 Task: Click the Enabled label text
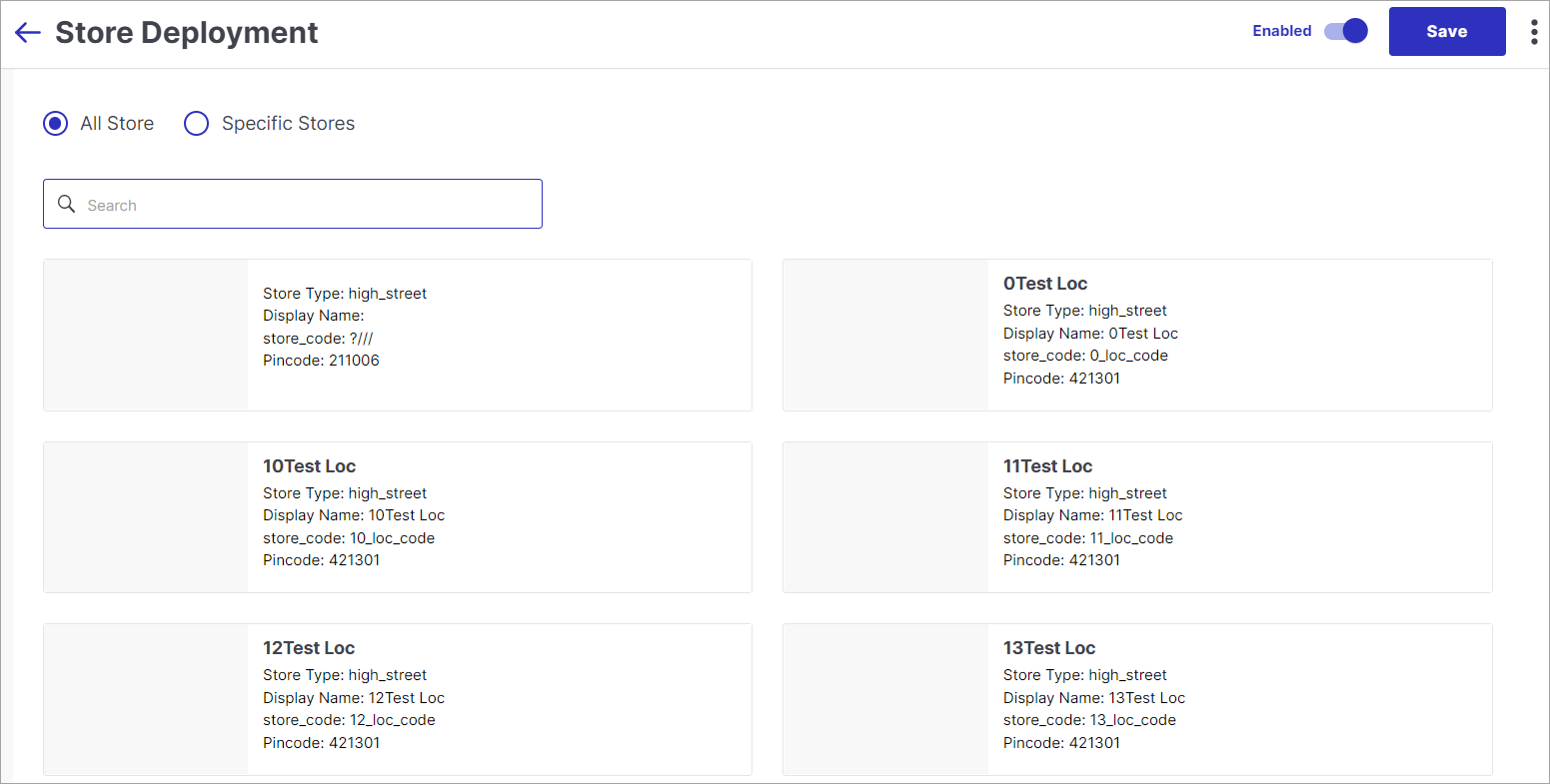point(1282,31)
